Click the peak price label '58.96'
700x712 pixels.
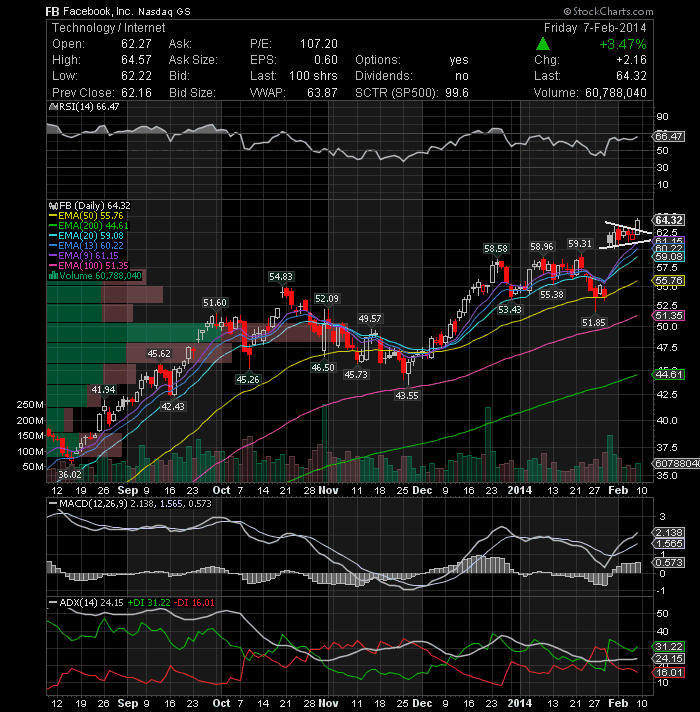542,247
